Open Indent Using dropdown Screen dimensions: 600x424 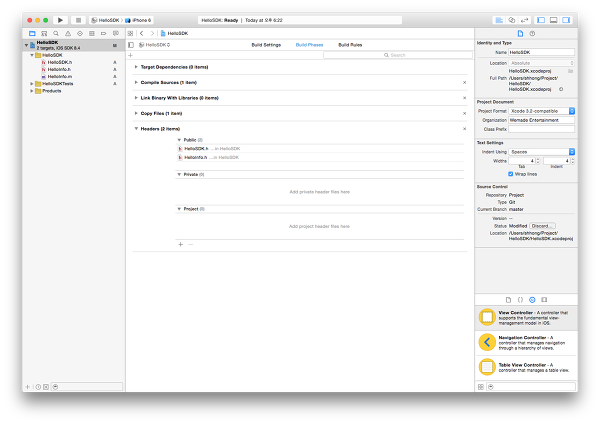pyautogui.click(x=541, y=152)
